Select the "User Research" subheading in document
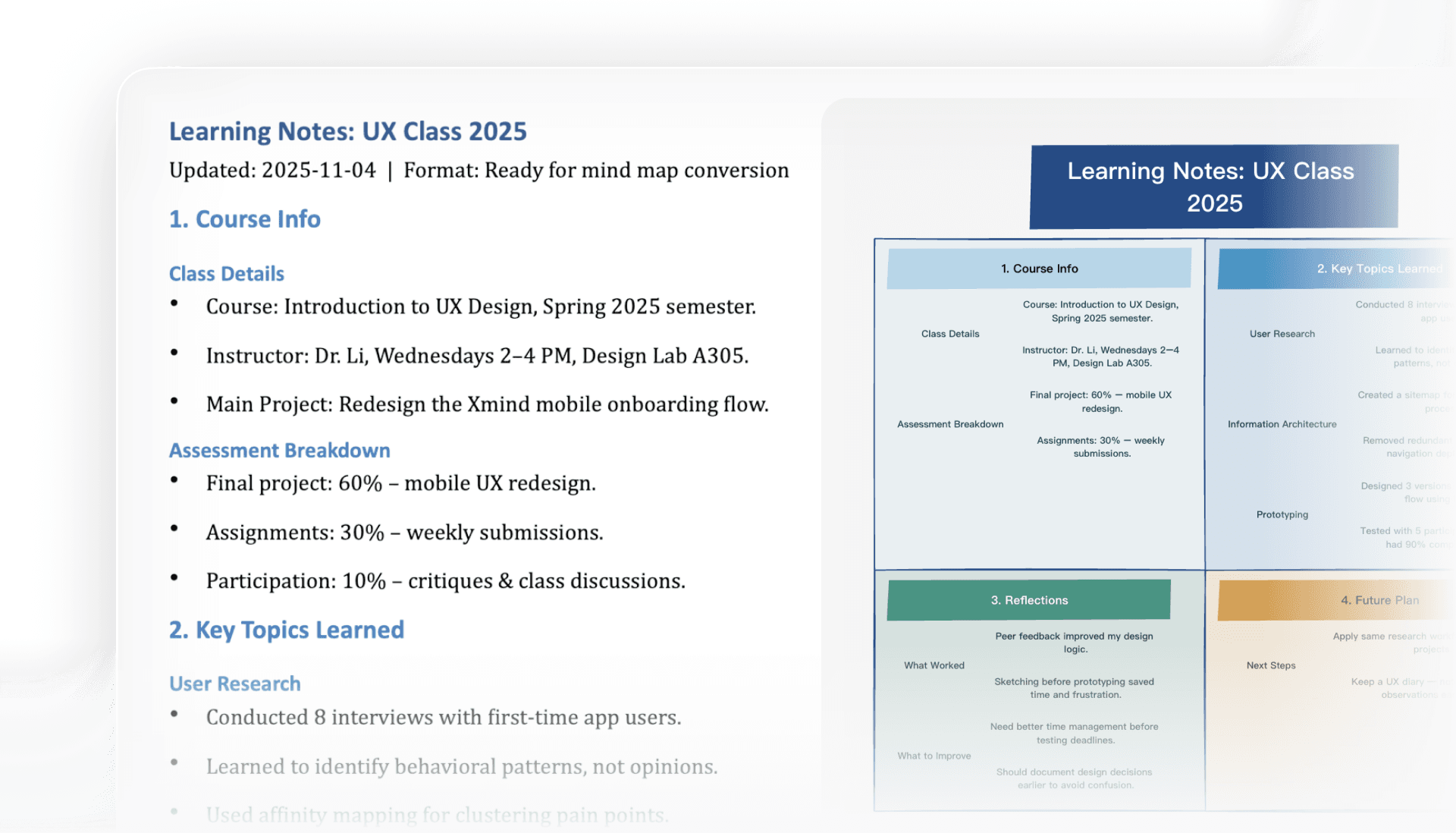Viewport: 1456px width, 833px height. click(x=234, y=684)
